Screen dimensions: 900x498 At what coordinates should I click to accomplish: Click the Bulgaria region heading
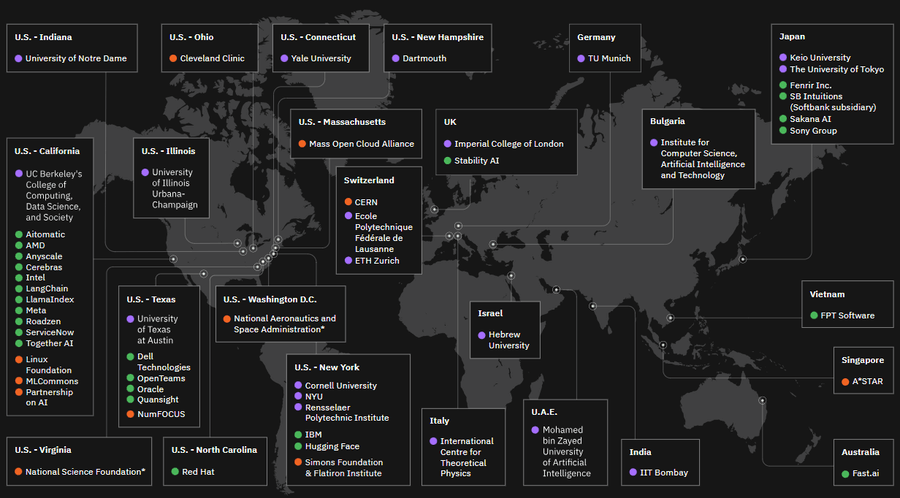coord(667,121)
